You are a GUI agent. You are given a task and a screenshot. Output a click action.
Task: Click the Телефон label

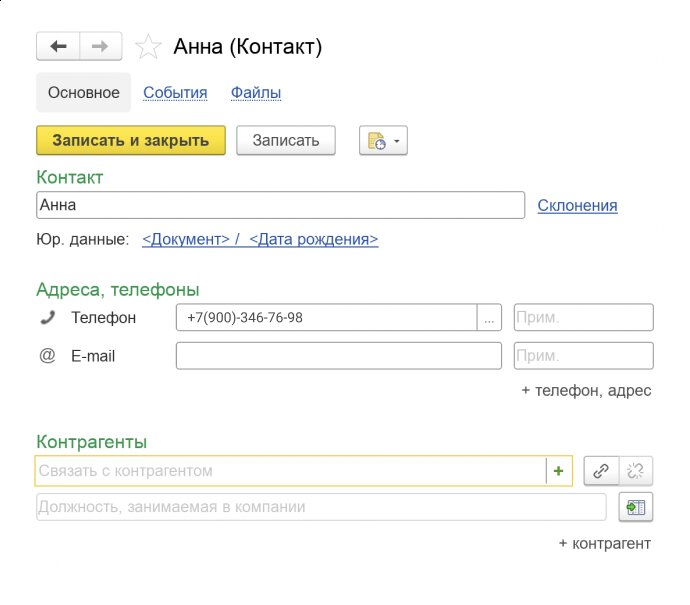pyautogui.click(x=104, y=318)
